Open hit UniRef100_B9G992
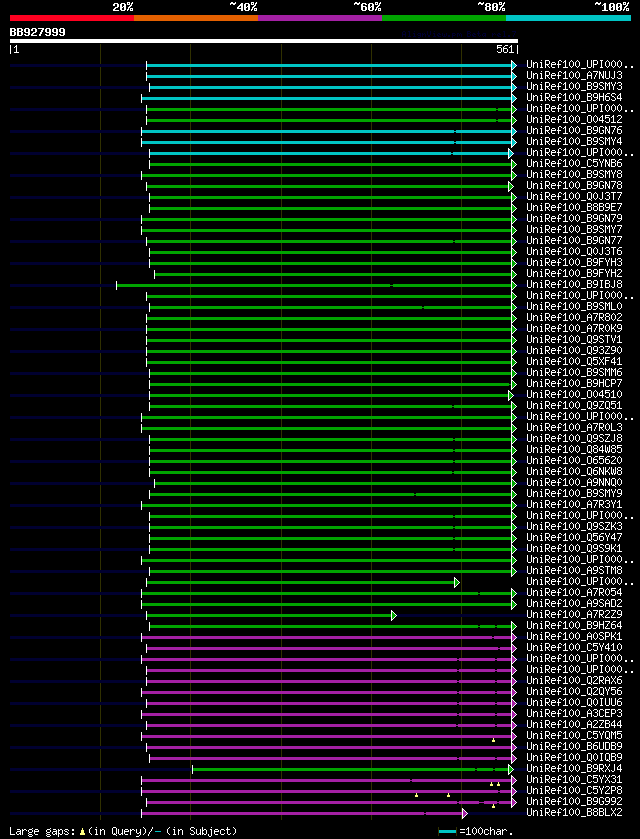 coord(574,802)
